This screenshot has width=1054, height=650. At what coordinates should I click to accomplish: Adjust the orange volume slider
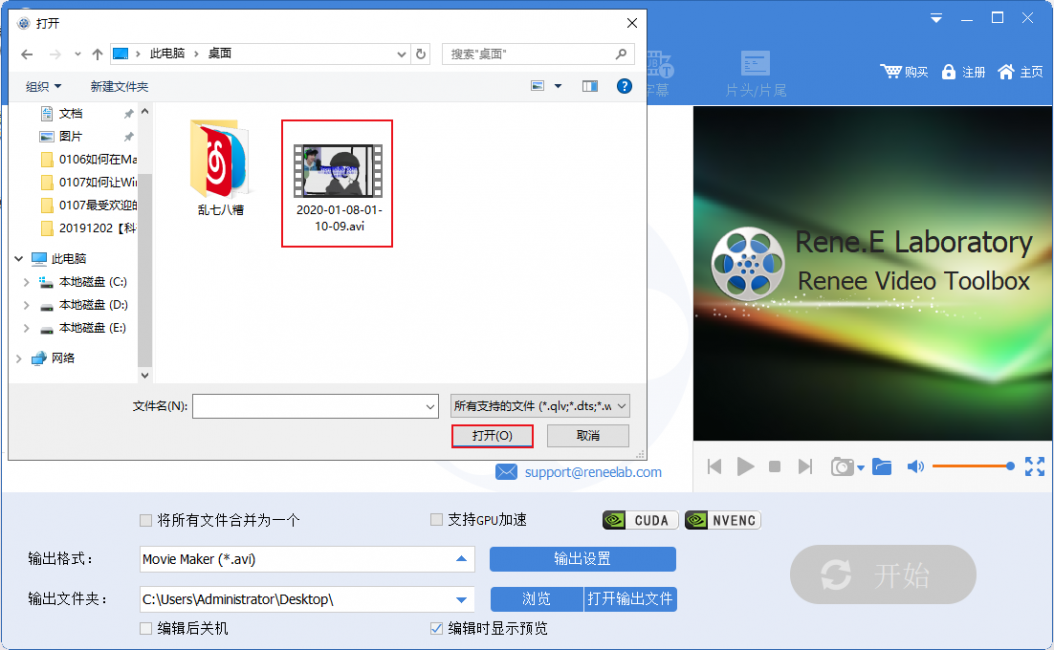coord(972,466)
